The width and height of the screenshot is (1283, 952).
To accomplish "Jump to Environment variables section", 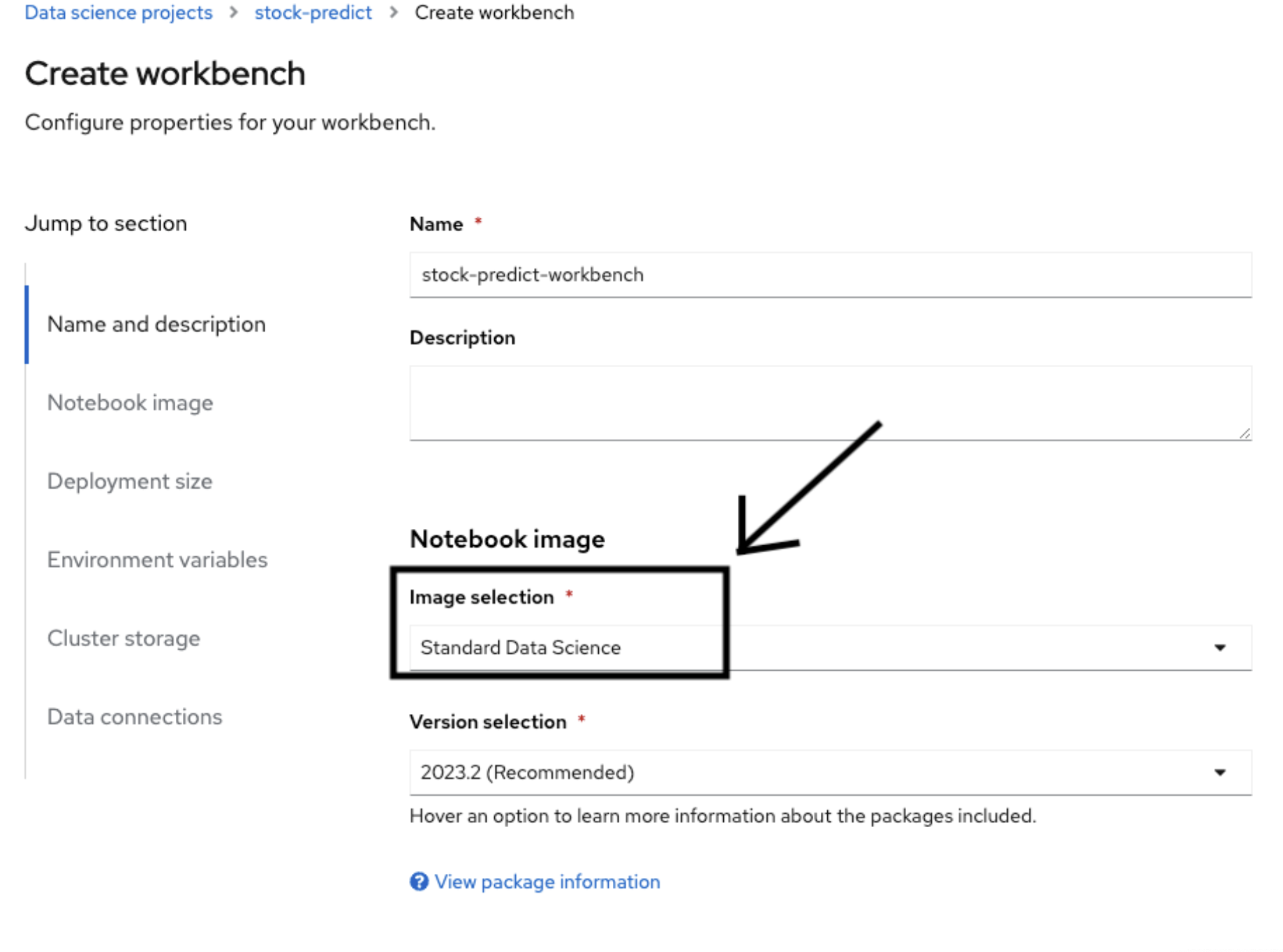I will [x=157, y=560].
